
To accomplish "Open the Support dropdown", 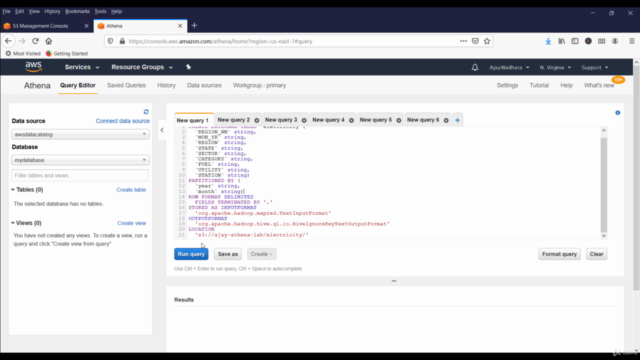I will (595, 67).
